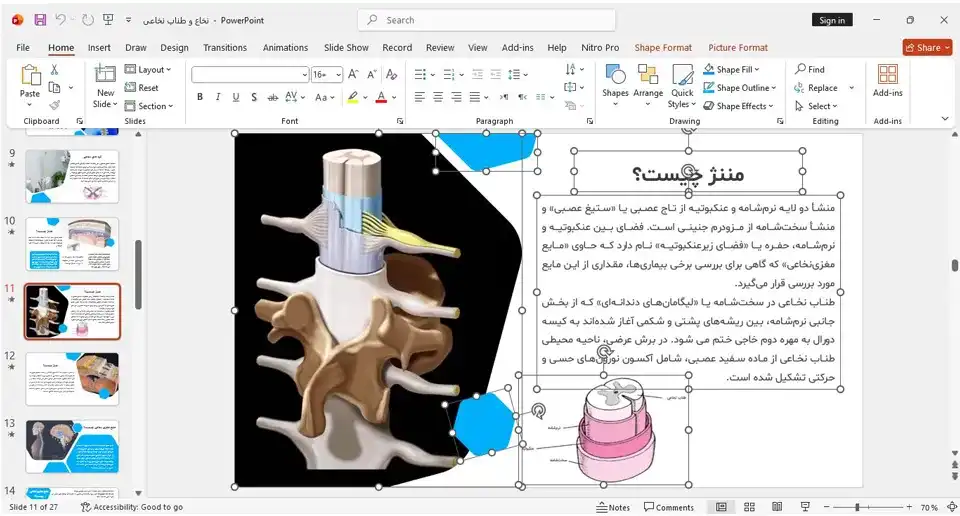Viewport: 960px width, 516px height.
Task: Open the Shape Format tab
Action: click(x=663, y=48)
